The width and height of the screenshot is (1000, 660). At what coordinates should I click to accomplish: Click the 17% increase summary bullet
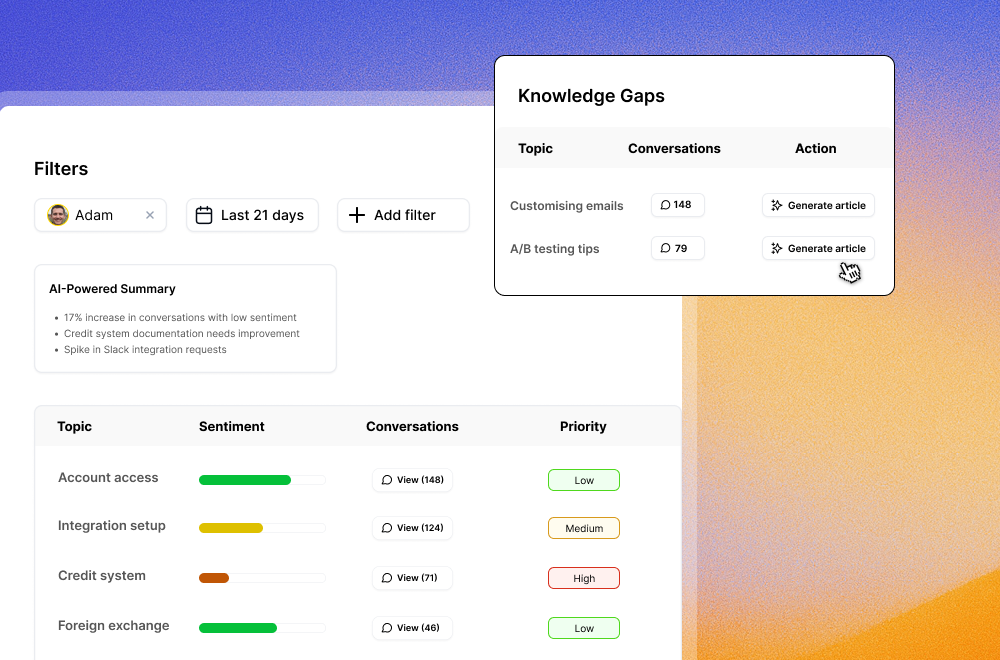pos(180,318)
